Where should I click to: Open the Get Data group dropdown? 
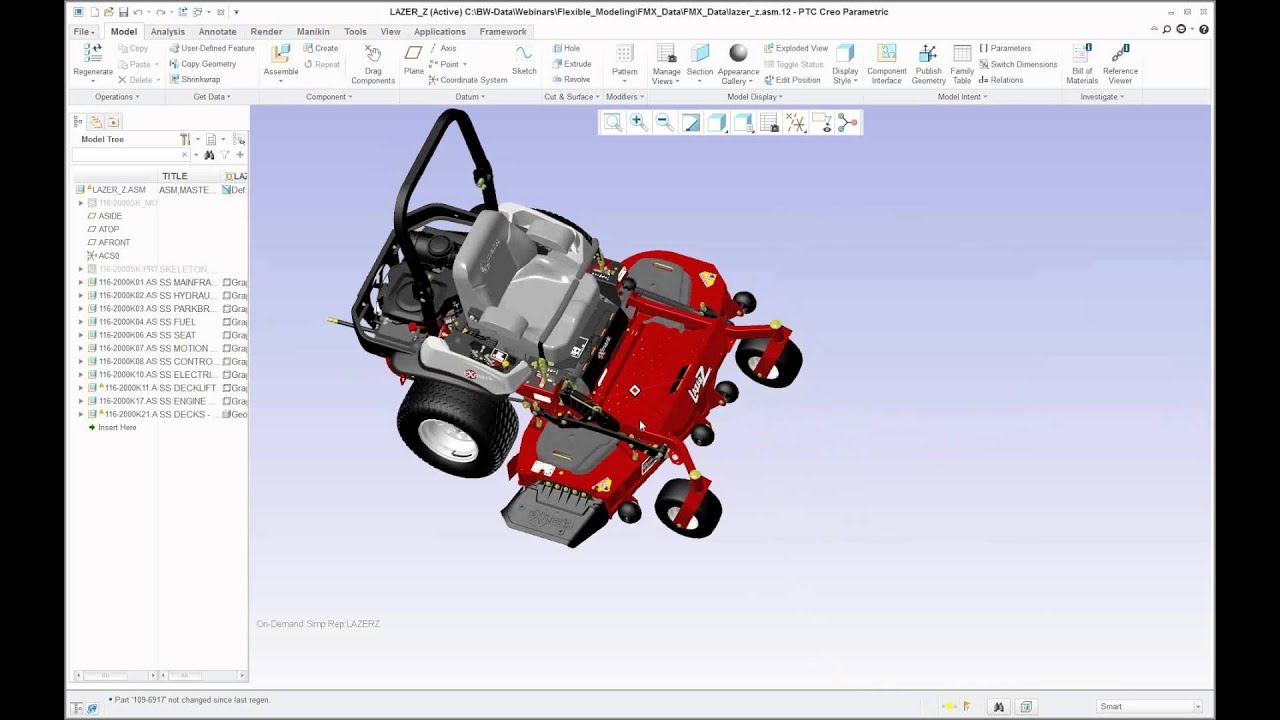click(x=212, y=97)
